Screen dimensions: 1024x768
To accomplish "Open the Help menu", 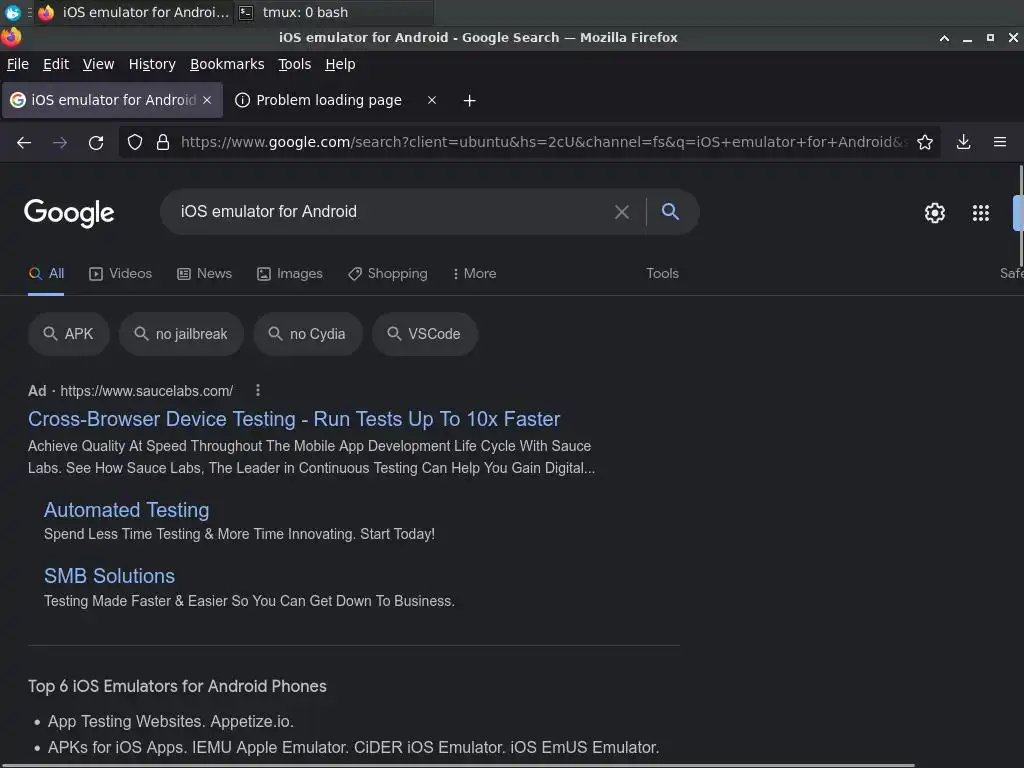I will coord(340,64).
